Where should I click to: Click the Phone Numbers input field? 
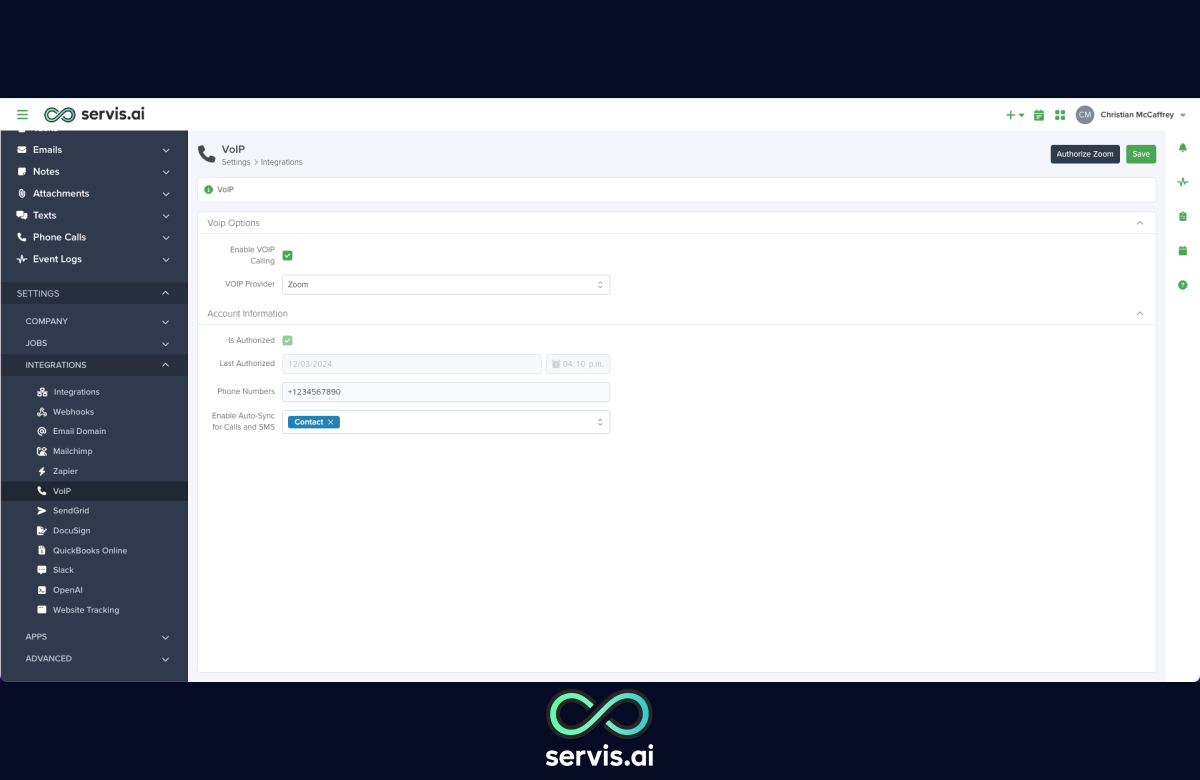click(x=445, y=392)
